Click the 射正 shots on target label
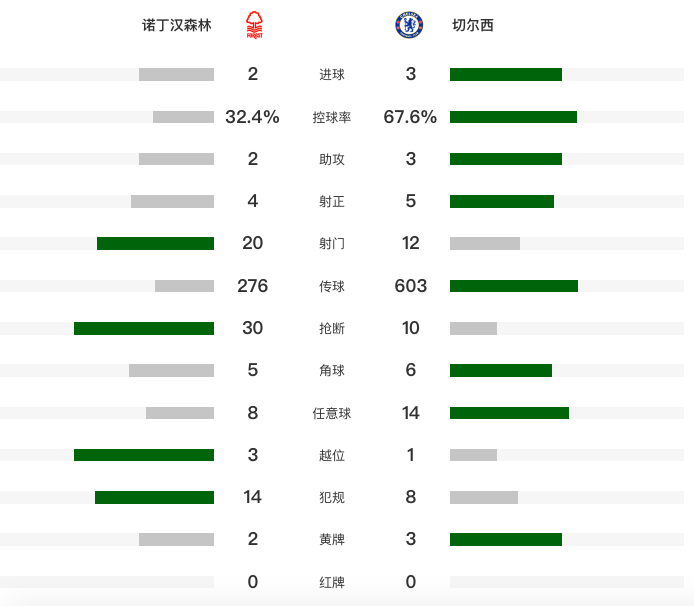The image size is (694, 606). pyautogui.click(x=332, y=201)
